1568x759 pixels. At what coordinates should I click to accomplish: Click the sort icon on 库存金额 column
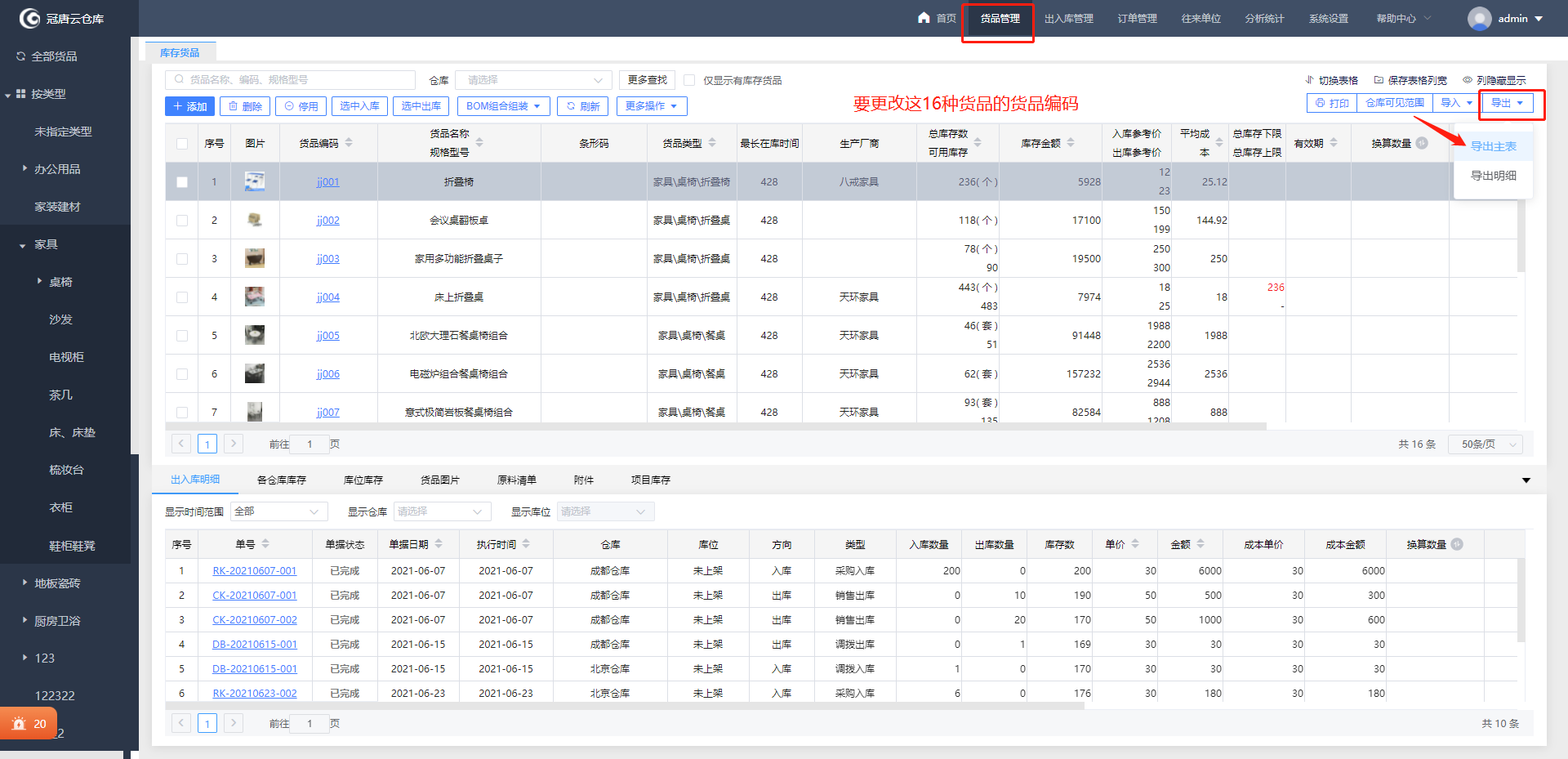(x=1071, y=142)
